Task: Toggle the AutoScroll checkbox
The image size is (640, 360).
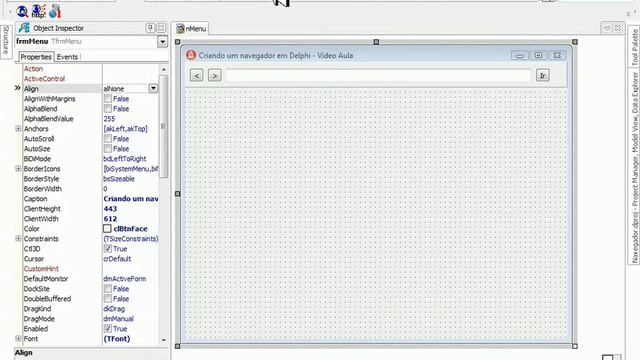Action: coord(108,139)
